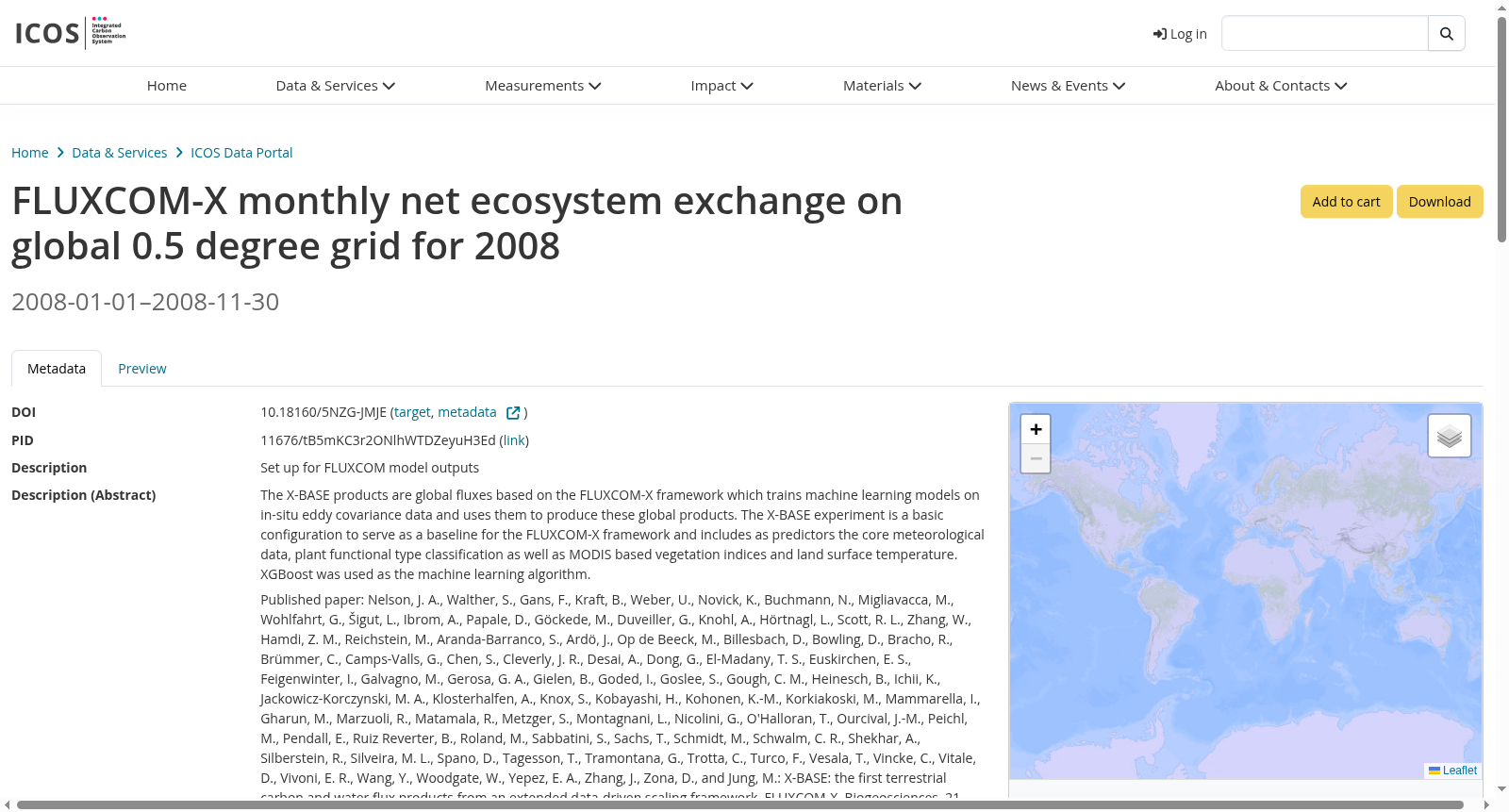Open the map layers control
Viewport: 1509px width, 812px height.
[1450, 436]
